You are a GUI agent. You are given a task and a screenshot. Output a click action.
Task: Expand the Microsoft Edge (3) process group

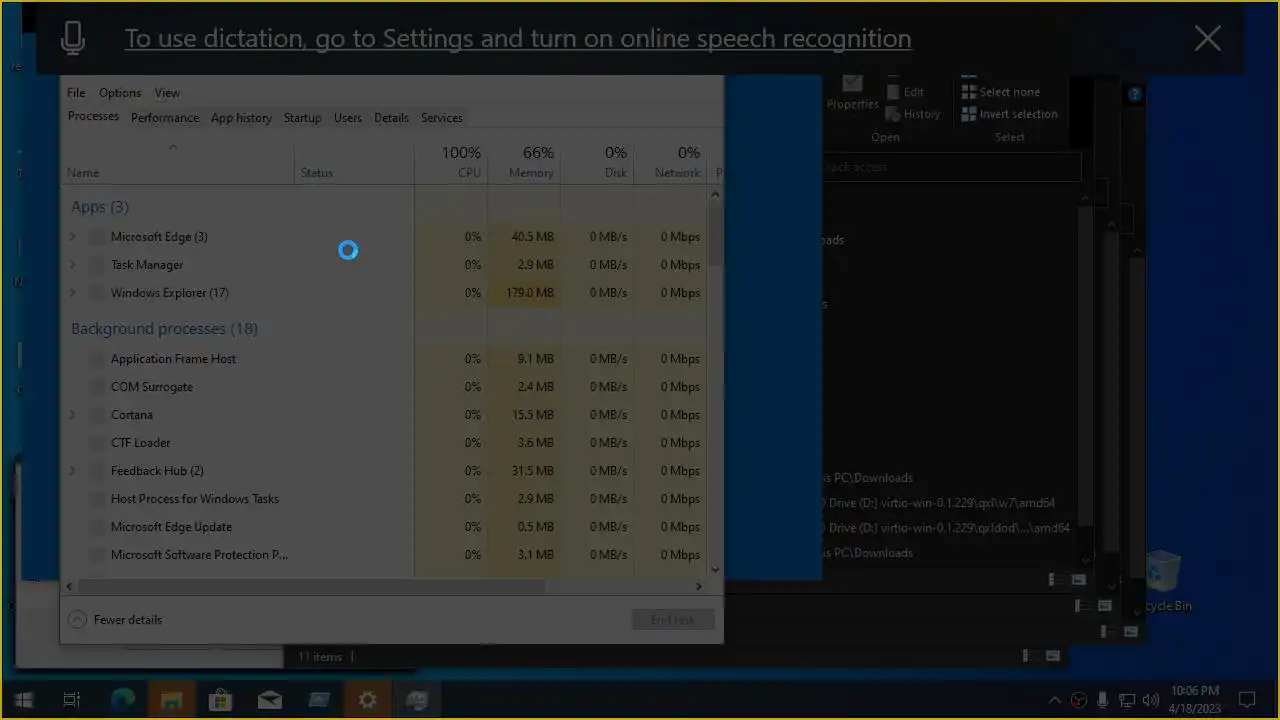72,237
